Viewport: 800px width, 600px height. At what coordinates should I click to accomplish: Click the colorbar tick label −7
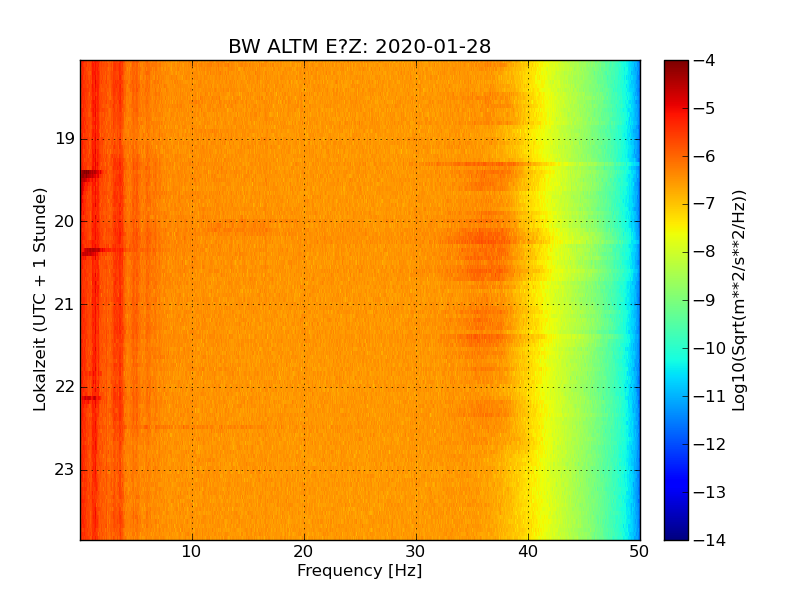[705, 204]
